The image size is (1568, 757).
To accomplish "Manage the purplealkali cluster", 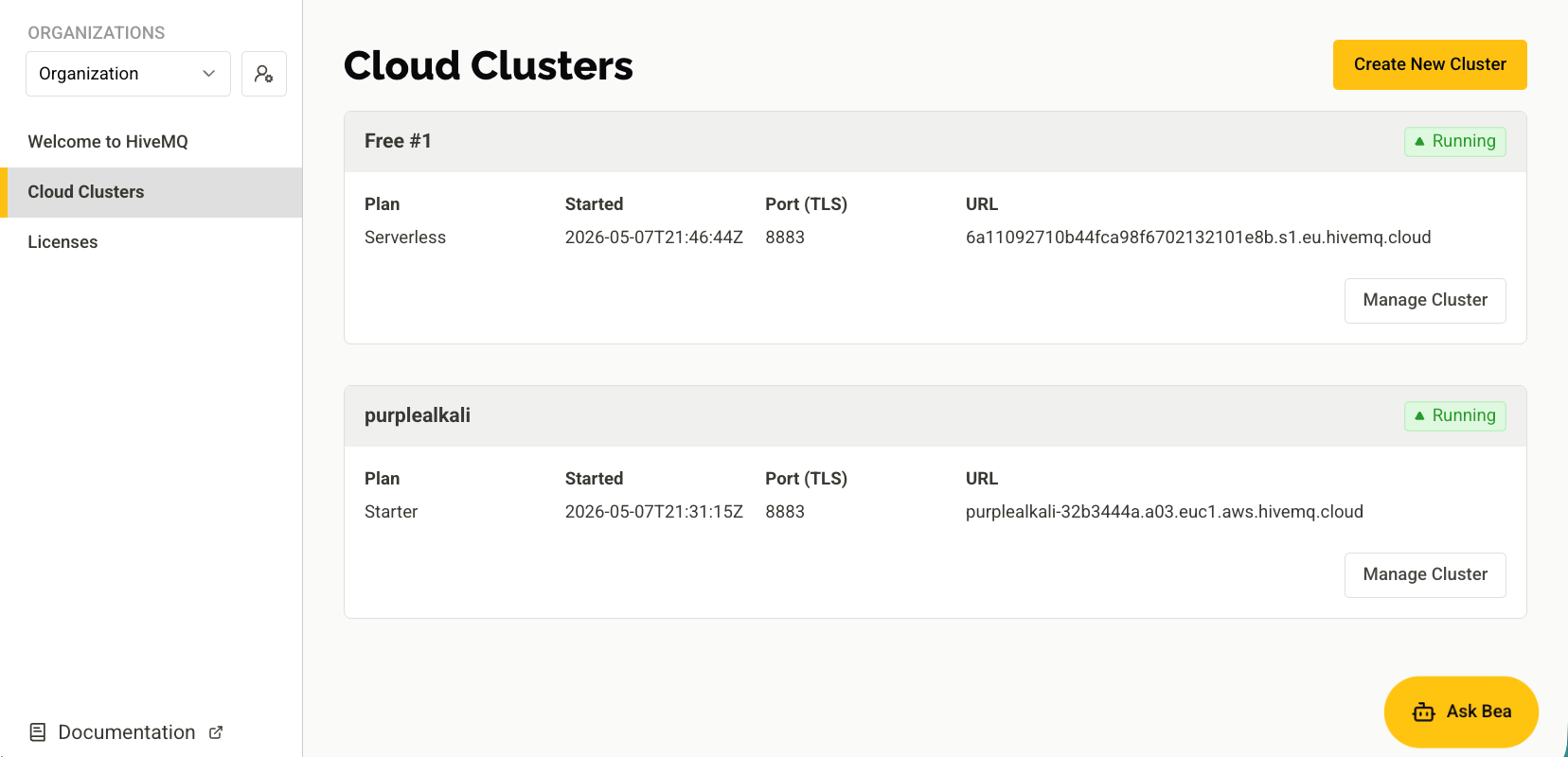I will click(1425, 574).
